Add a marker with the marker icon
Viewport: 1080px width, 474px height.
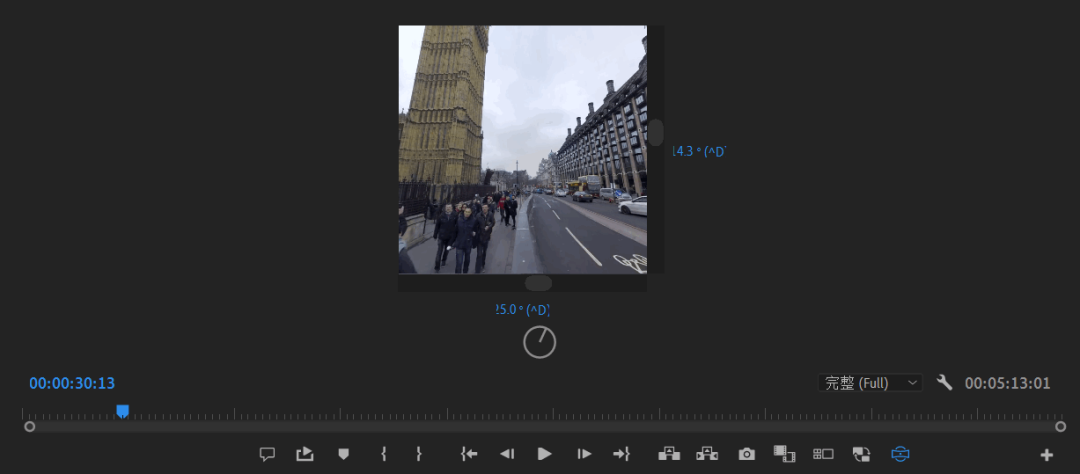(344, 454)
